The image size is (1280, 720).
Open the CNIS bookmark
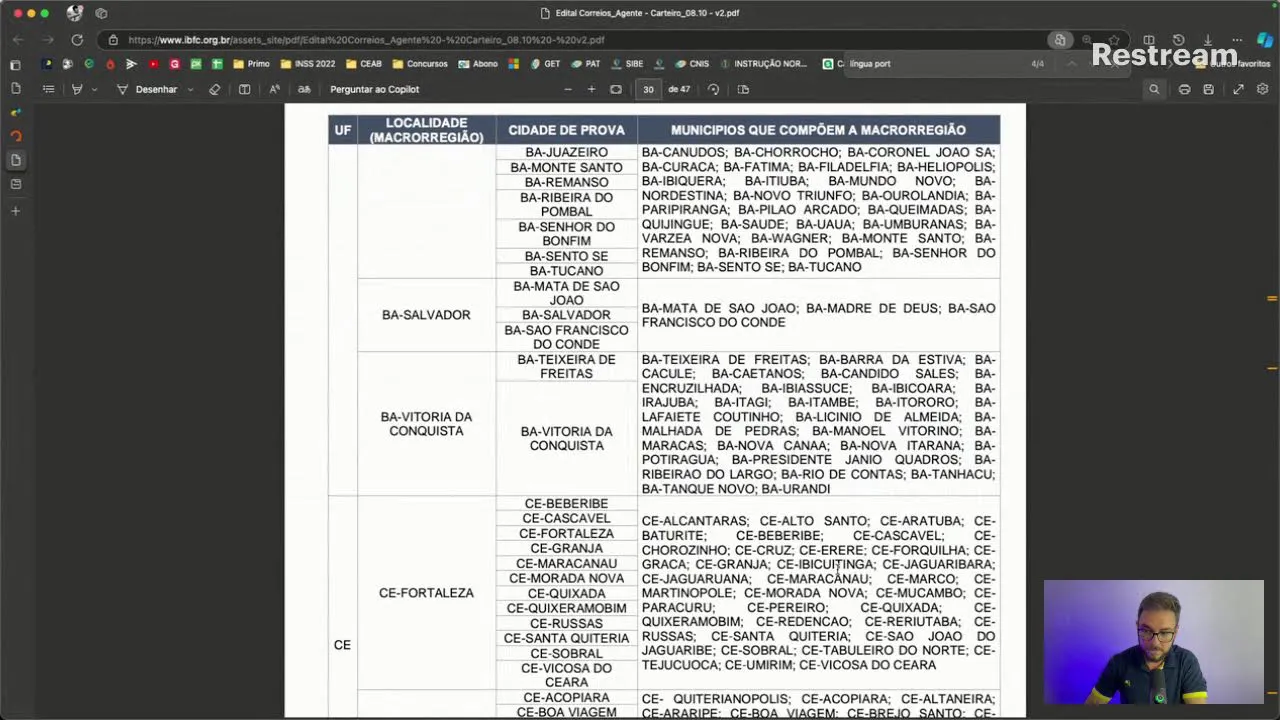[x=692, y=64]
